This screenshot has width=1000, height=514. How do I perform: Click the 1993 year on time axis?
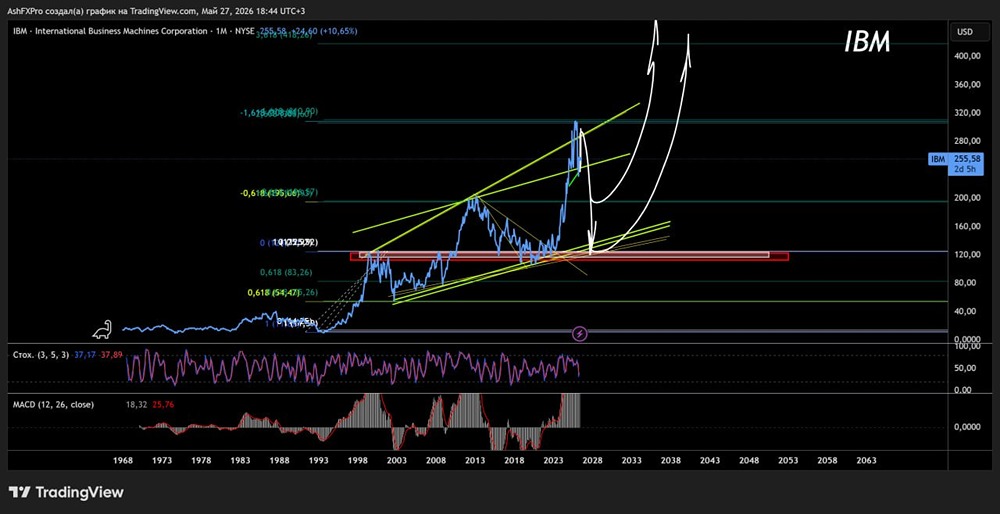pyautogui.click(x=318, y=460)
